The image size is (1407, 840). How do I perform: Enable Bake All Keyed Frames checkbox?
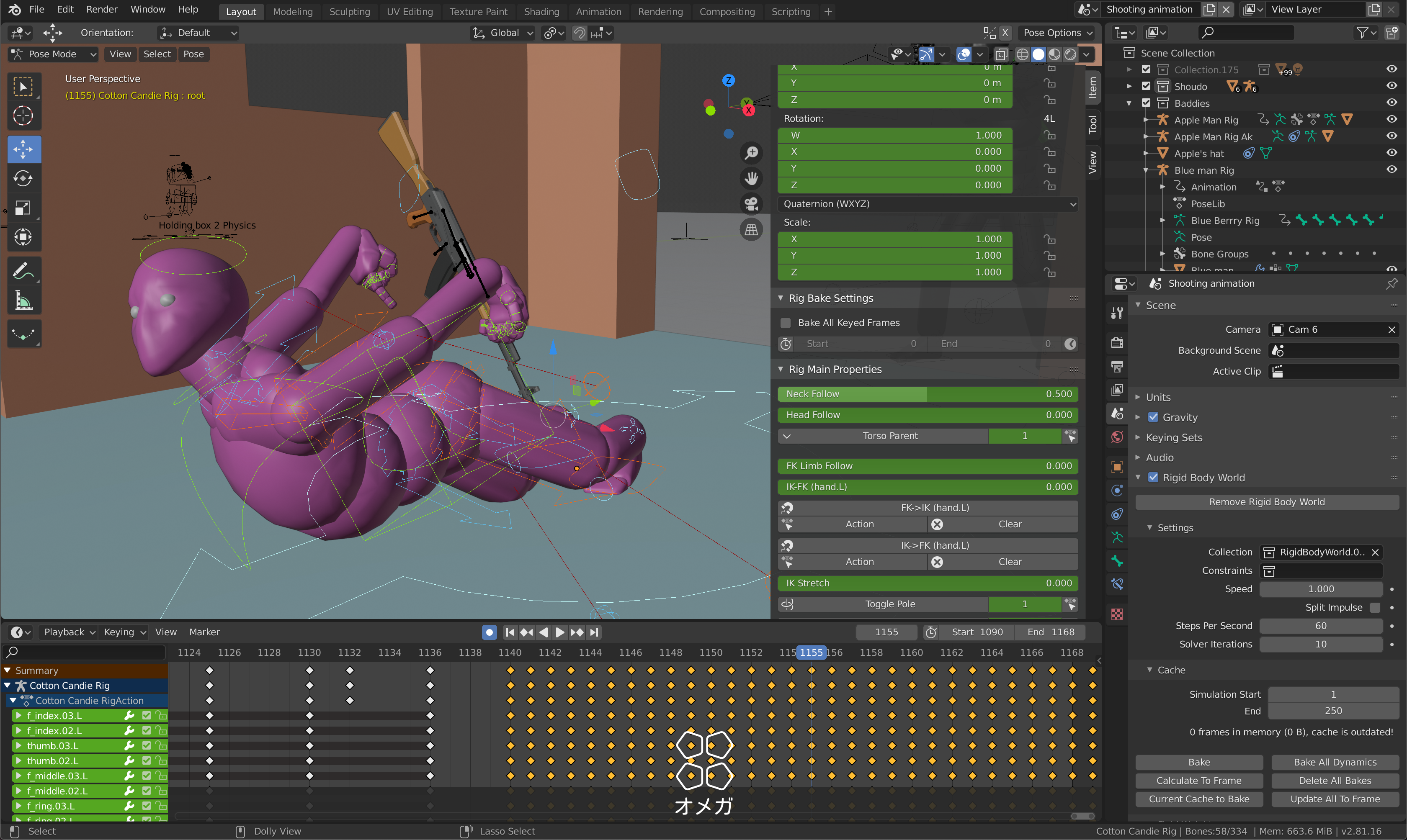785,323
